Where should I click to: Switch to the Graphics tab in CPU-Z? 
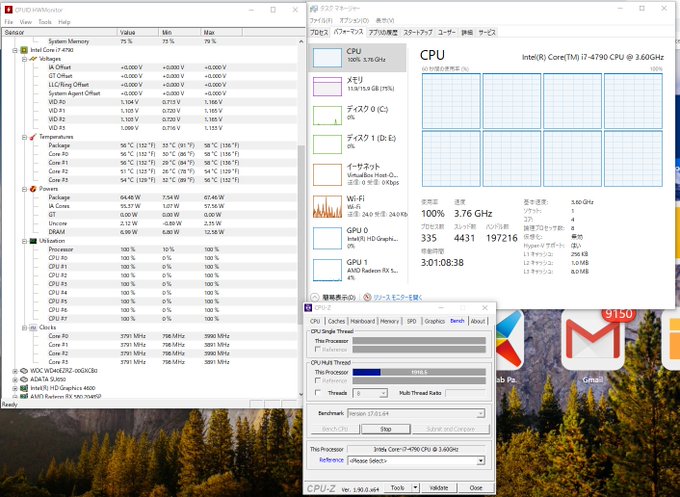pyautogui.click(x=435, y=321)
